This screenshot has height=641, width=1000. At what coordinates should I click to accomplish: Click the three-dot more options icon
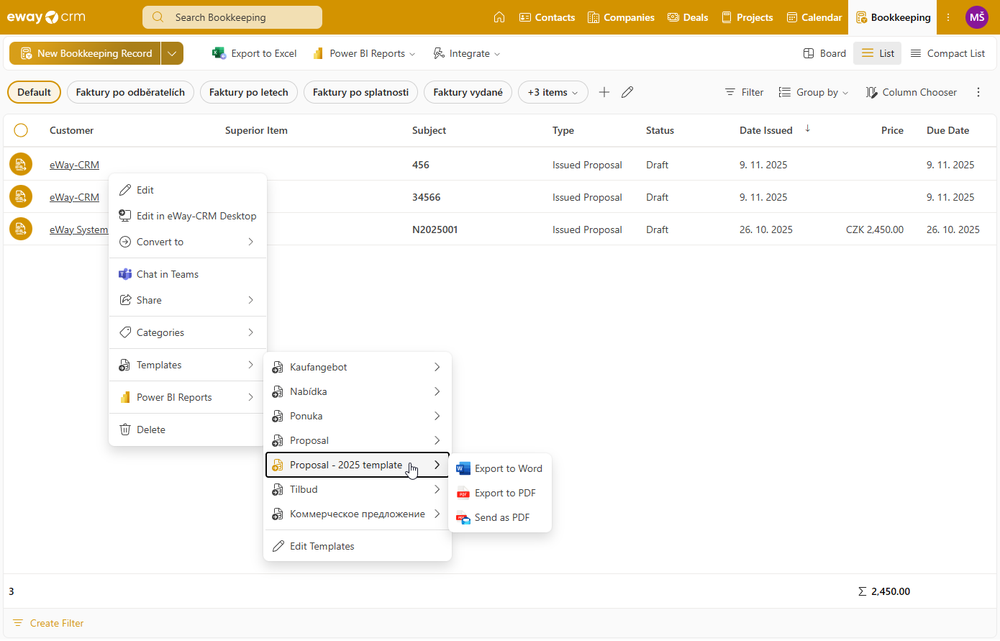pyautogui.click(x=948, y=17)
